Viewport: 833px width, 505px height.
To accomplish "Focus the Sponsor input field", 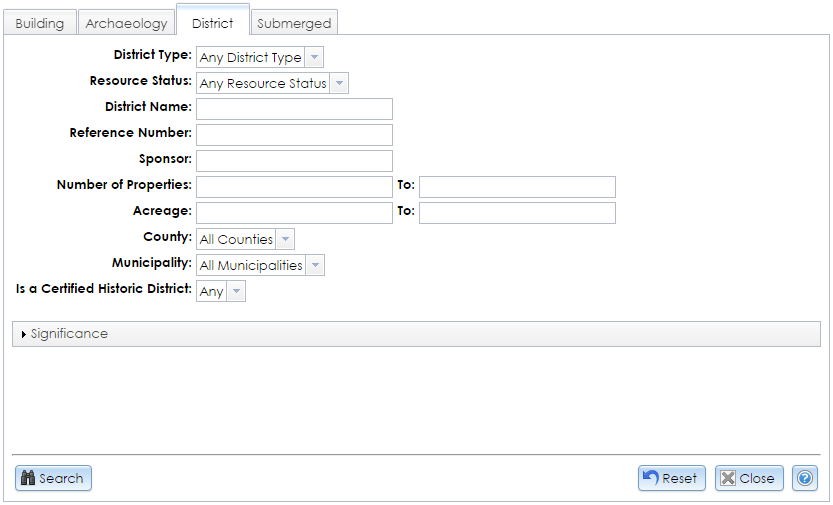I will 294,161.
